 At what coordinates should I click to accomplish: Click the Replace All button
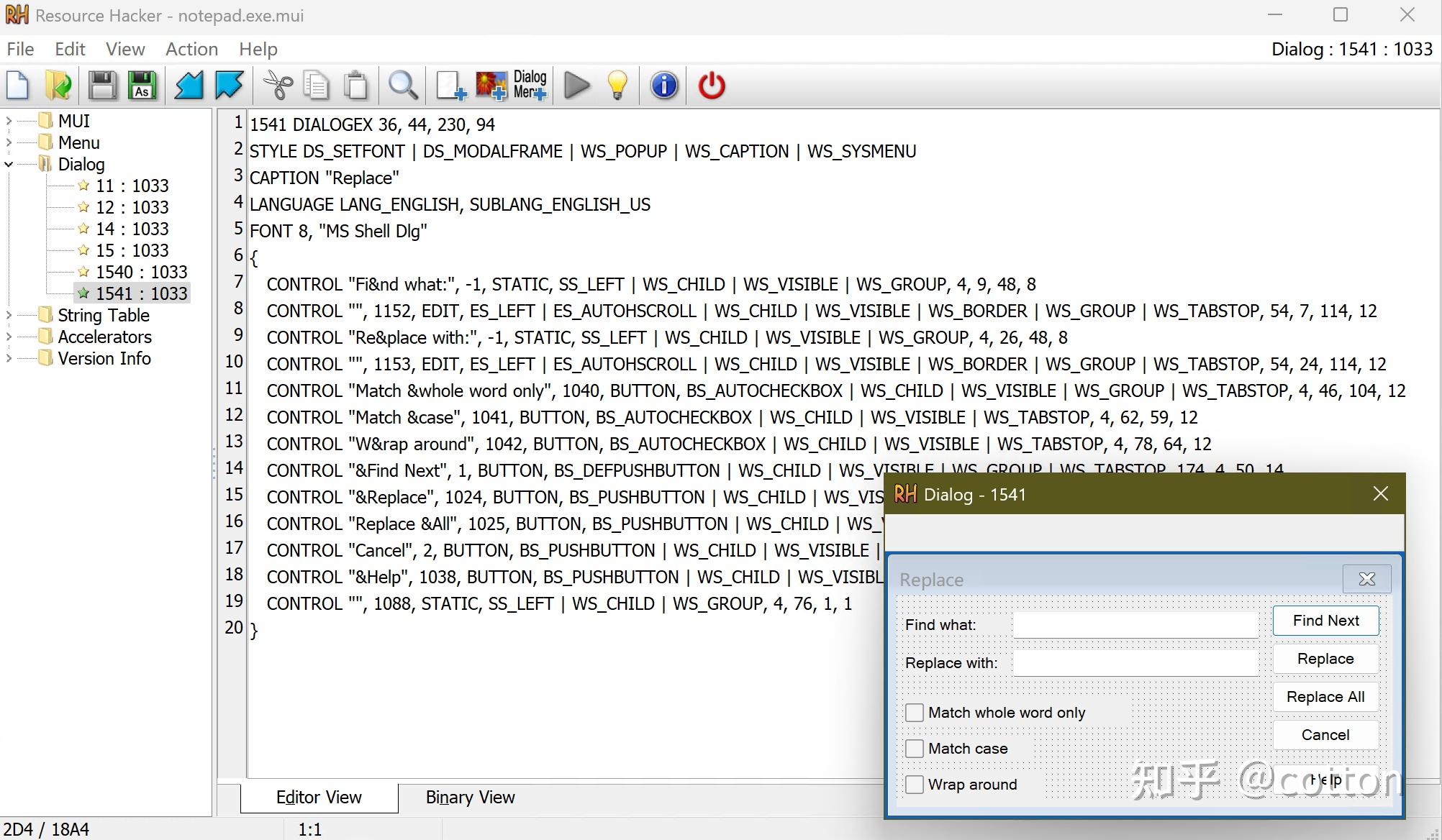[1325, 697]
